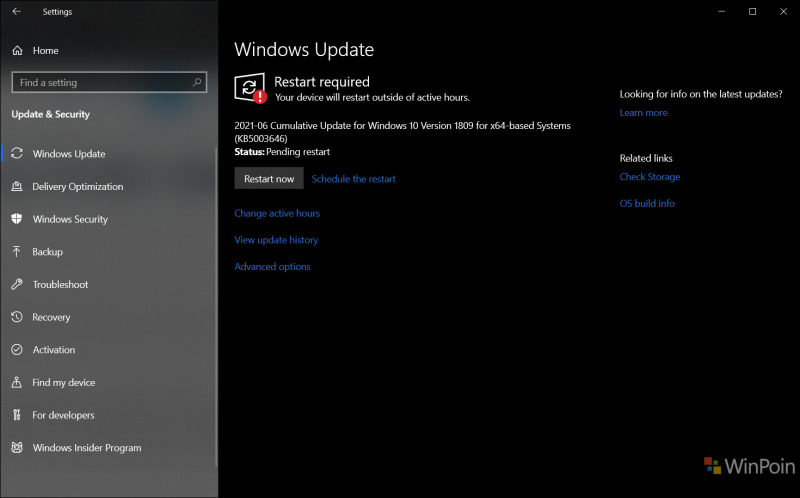800x498 pixels.
Task: Click Schedule the restart link
Action: coord(354,179)
